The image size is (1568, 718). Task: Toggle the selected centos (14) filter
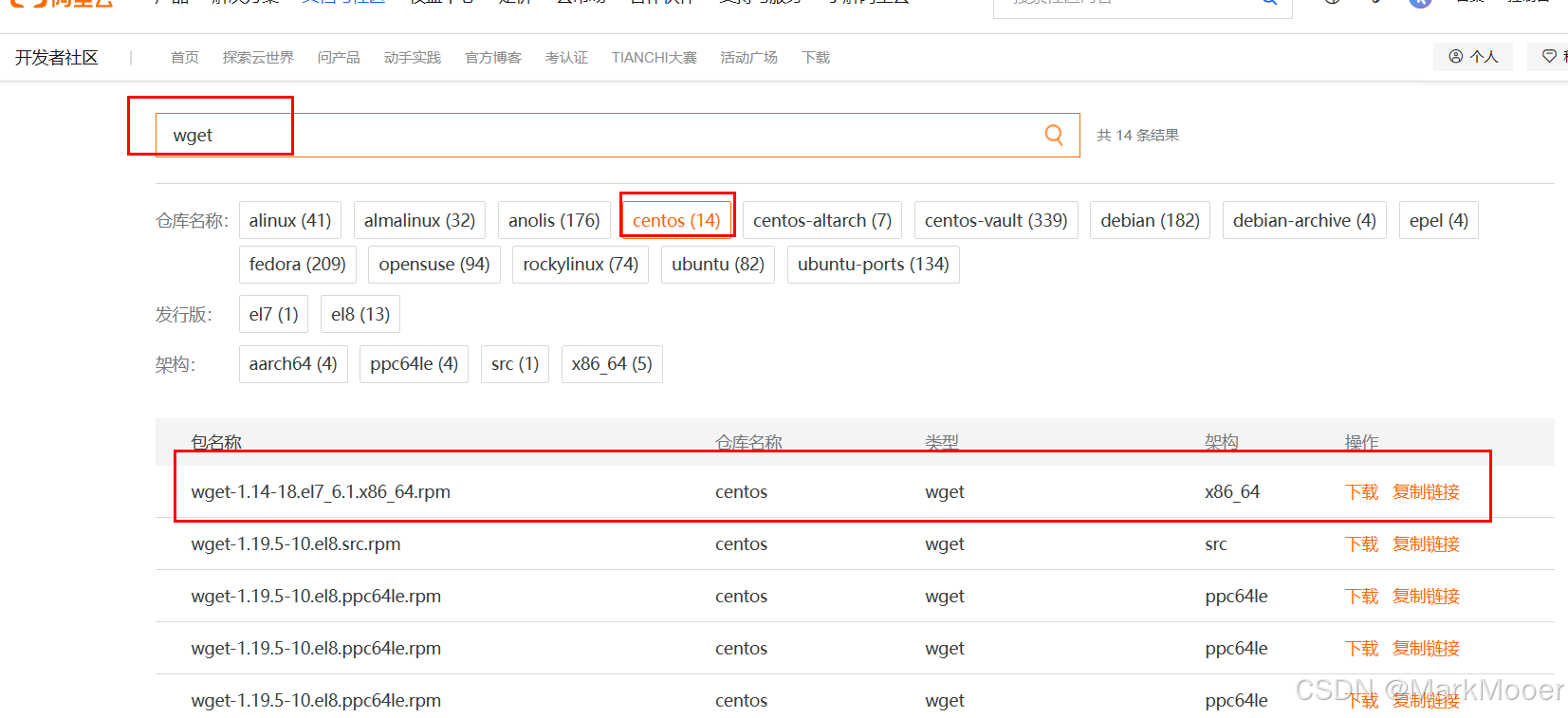coord(676,220)
